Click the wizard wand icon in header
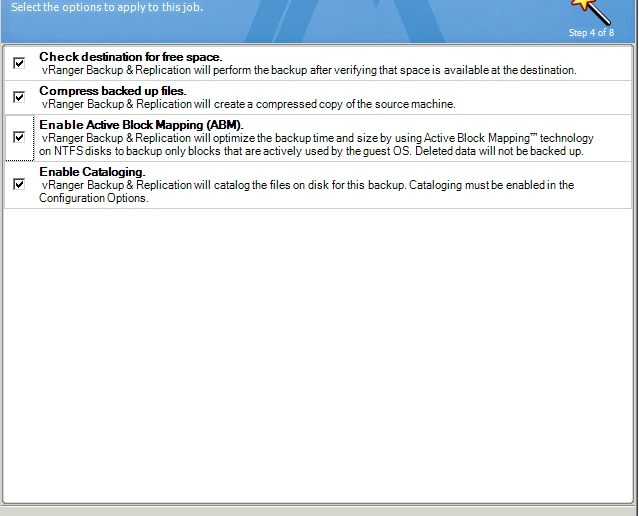This screenshot has height=516, width=639. tap(590, 11)
